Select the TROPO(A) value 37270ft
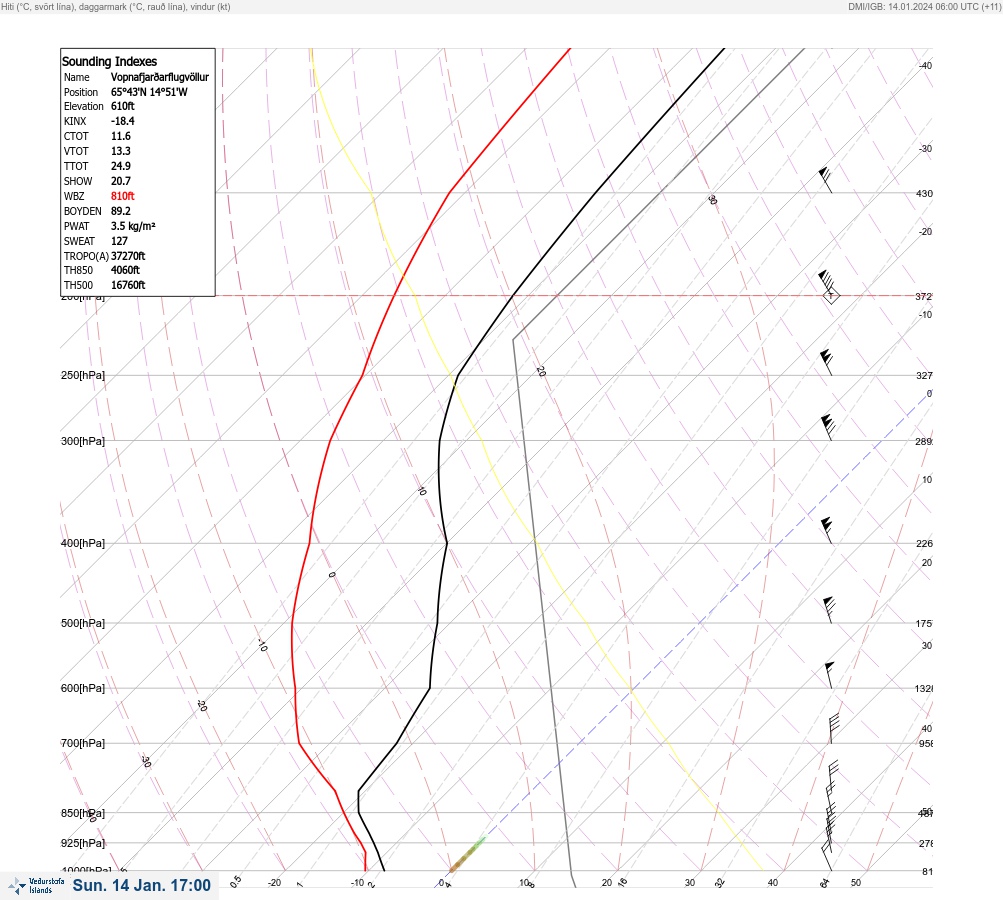 click(128, 256)
